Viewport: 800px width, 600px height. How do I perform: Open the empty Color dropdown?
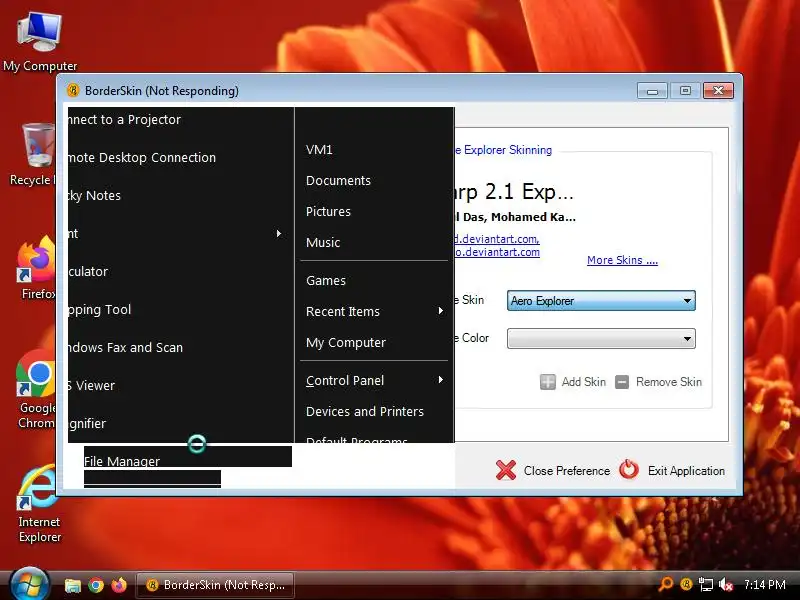pos(601,338)
